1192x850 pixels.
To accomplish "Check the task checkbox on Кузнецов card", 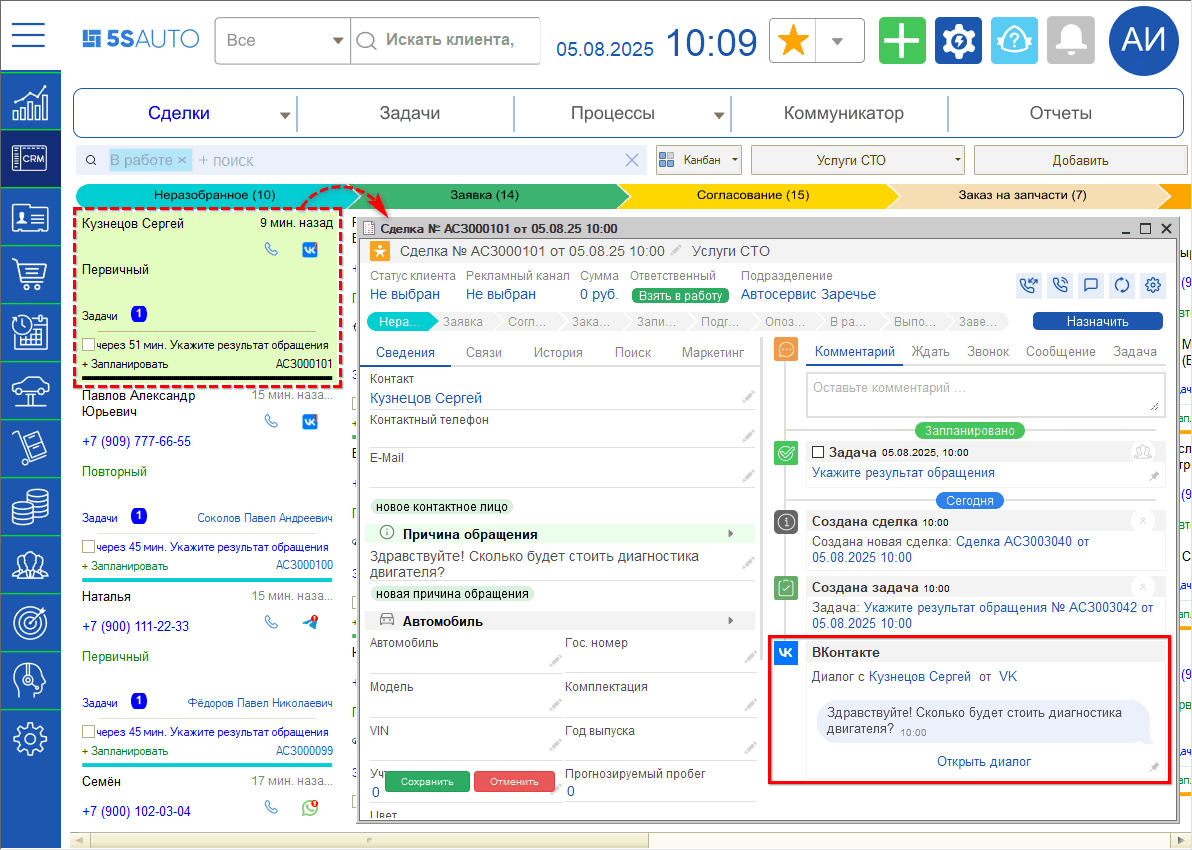I will (89, 345).
